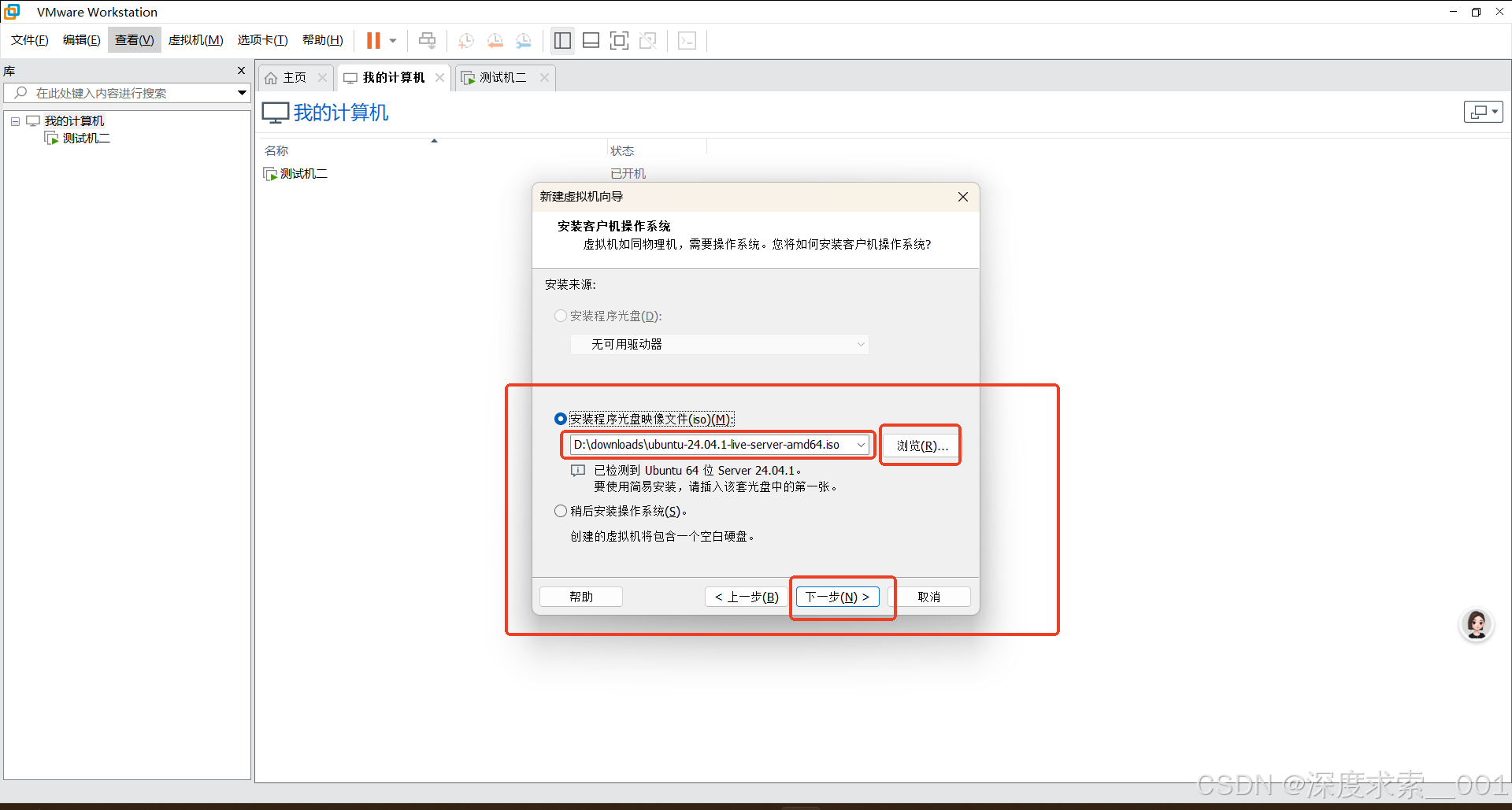Click the 取消 button
This screenshot has height=810, width=1512.
click(x=929, y=597)
